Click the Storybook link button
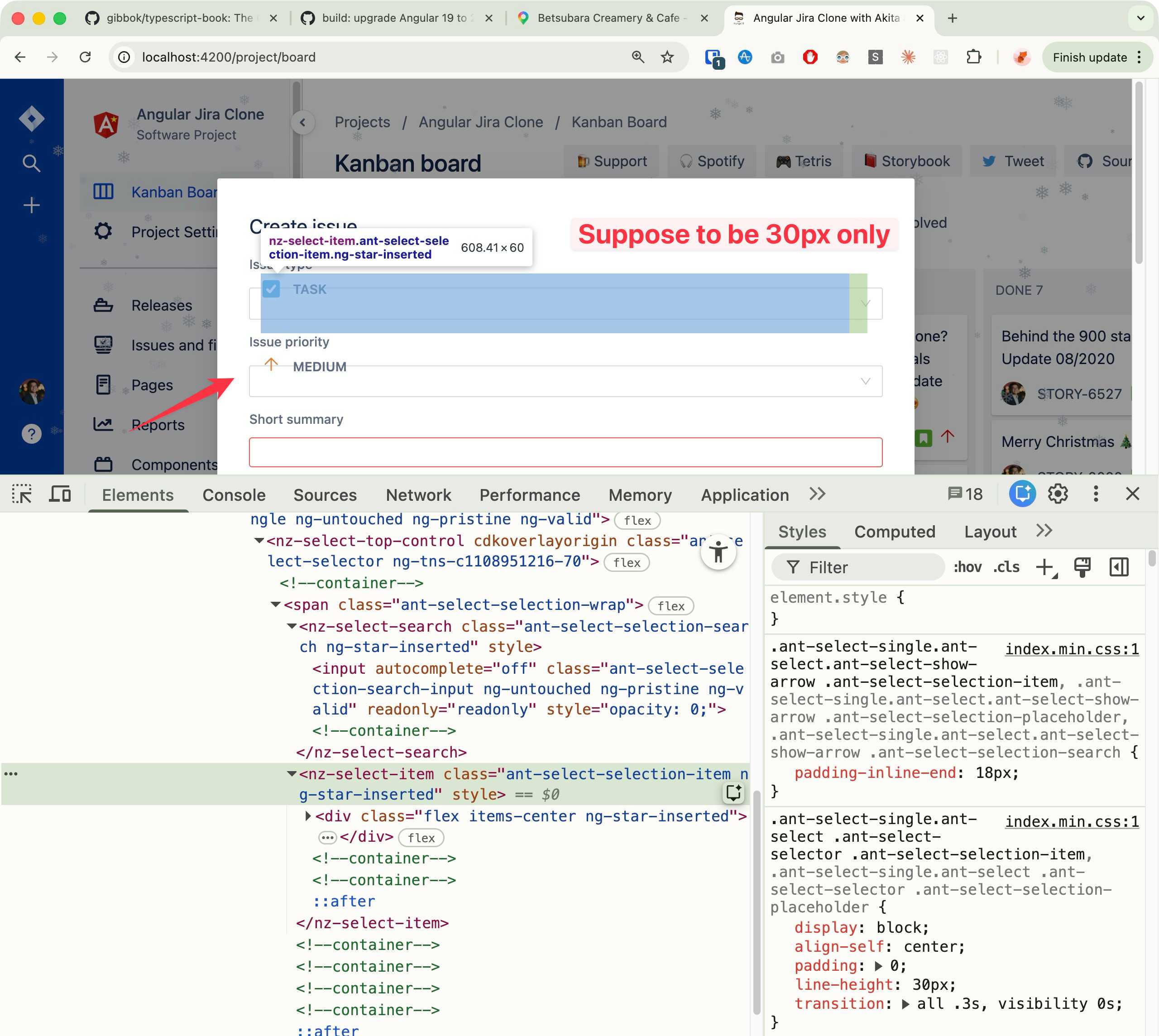Viewport: 1159px width, 1036px height. [906, 161]
